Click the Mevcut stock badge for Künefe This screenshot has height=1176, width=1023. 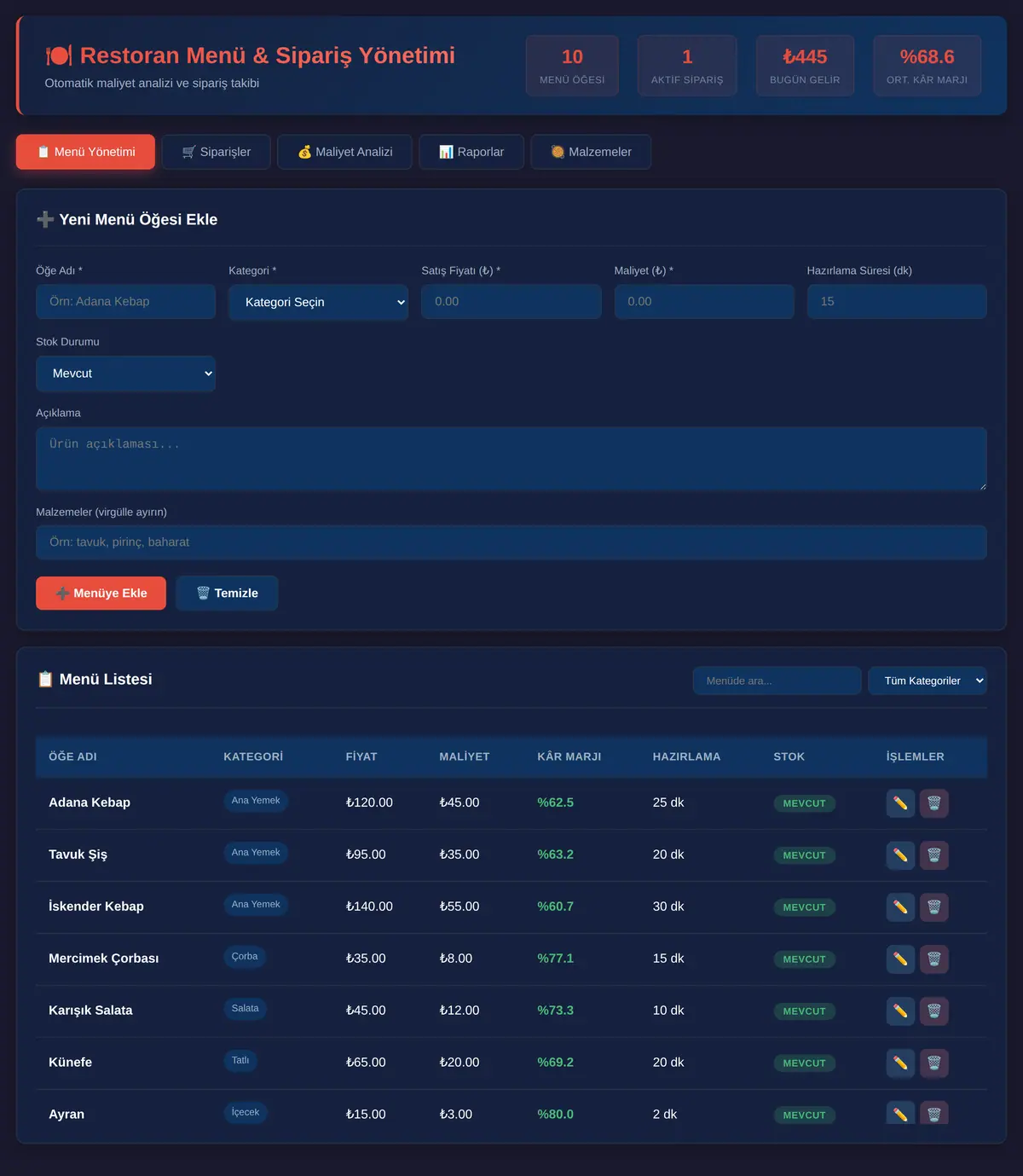(805, 1063)
